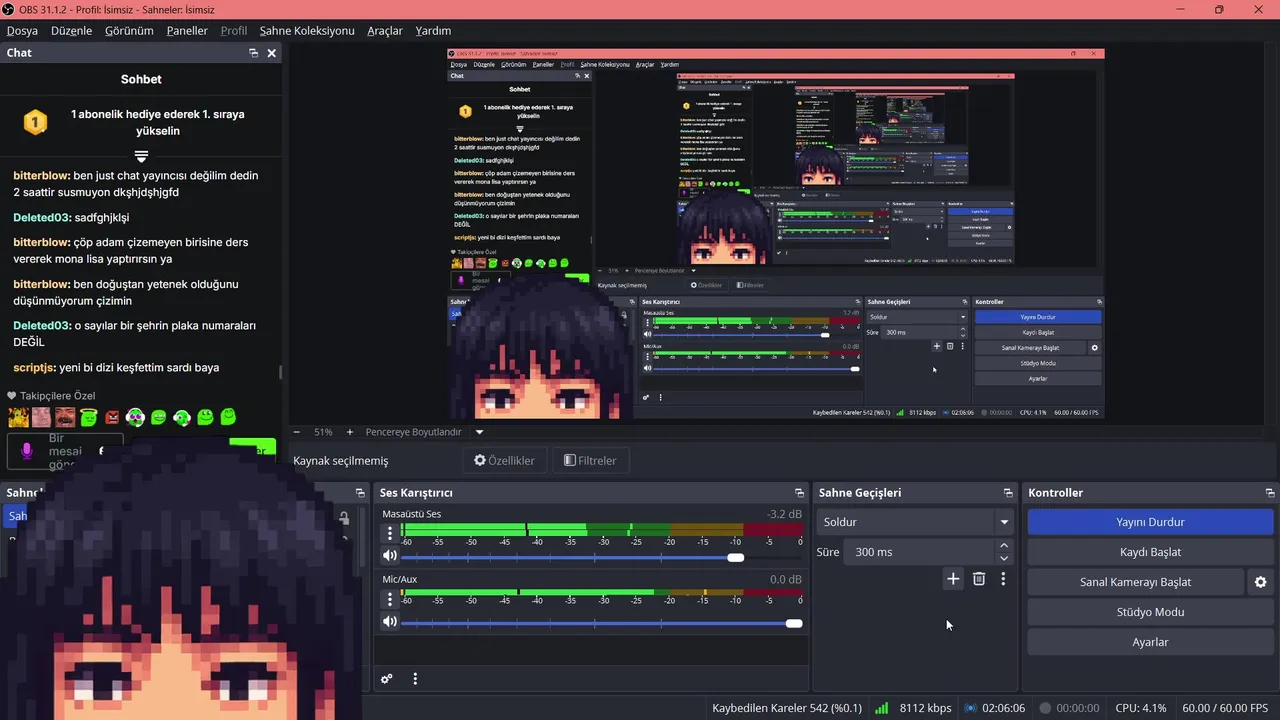Zoom out the preview with the minus icon

296,432
